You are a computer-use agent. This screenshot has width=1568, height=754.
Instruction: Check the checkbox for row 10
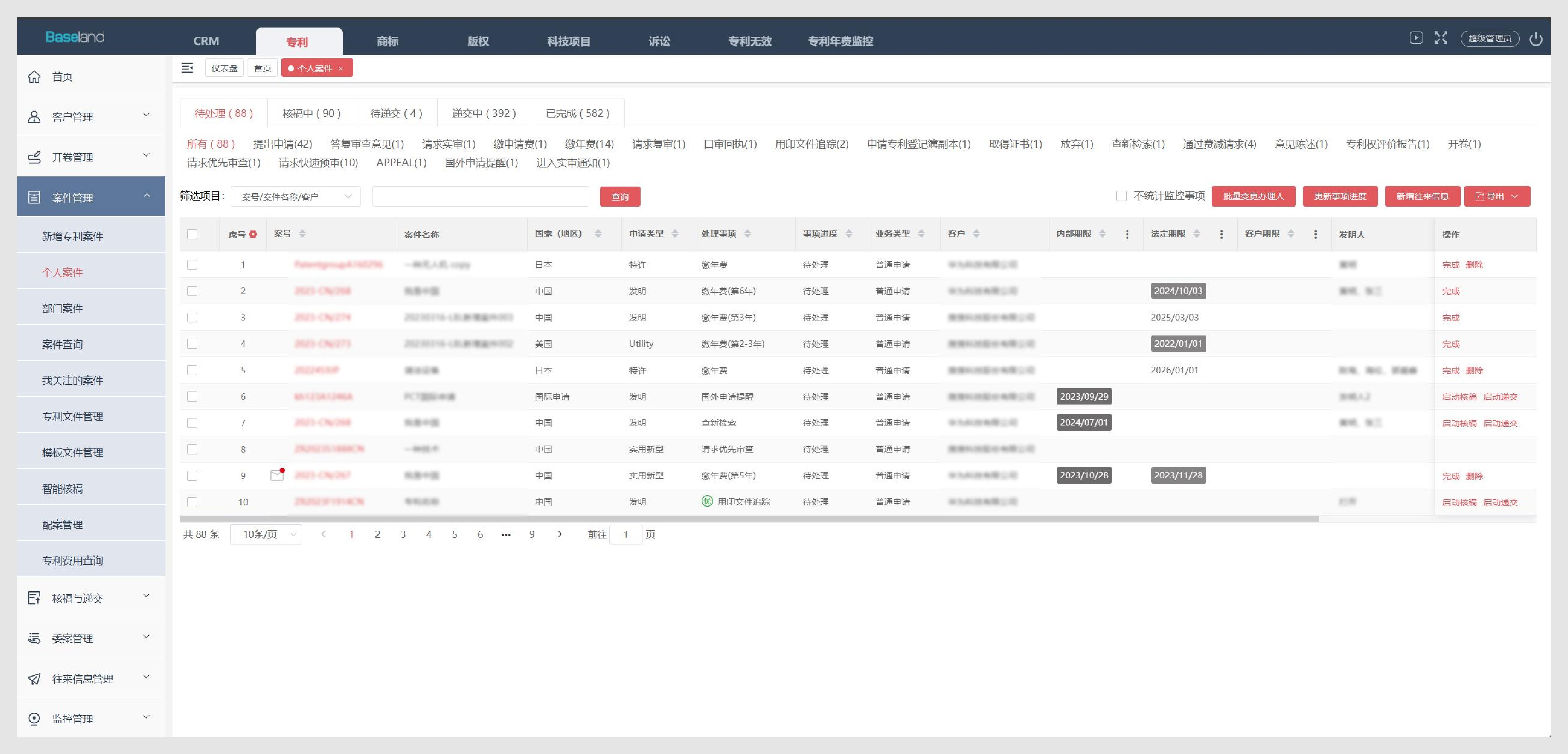[x=192, y=502]
